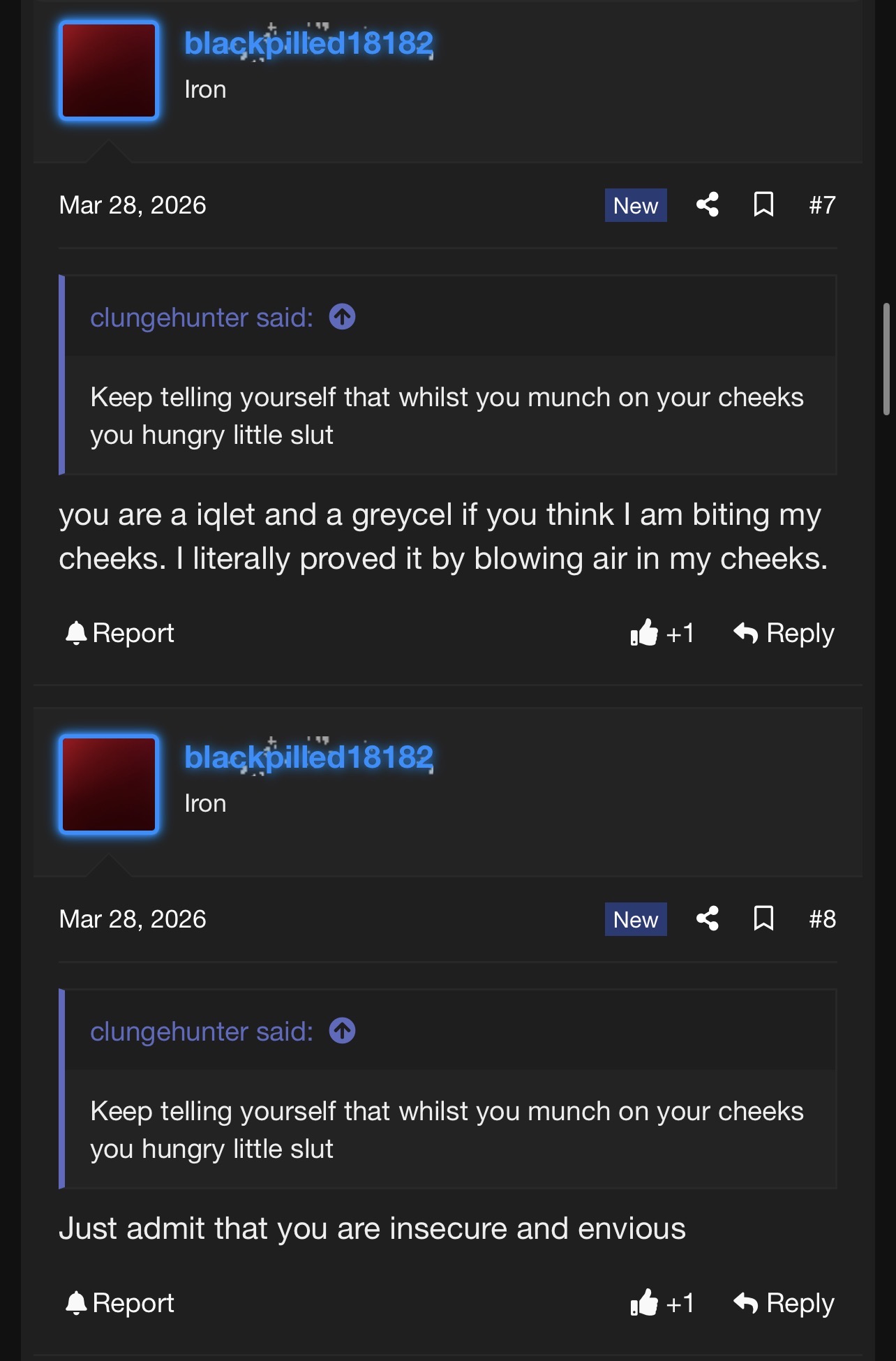Open clungehunter quote link in post #7
This screenshot has width=896, height=1361.
point(201,318)
